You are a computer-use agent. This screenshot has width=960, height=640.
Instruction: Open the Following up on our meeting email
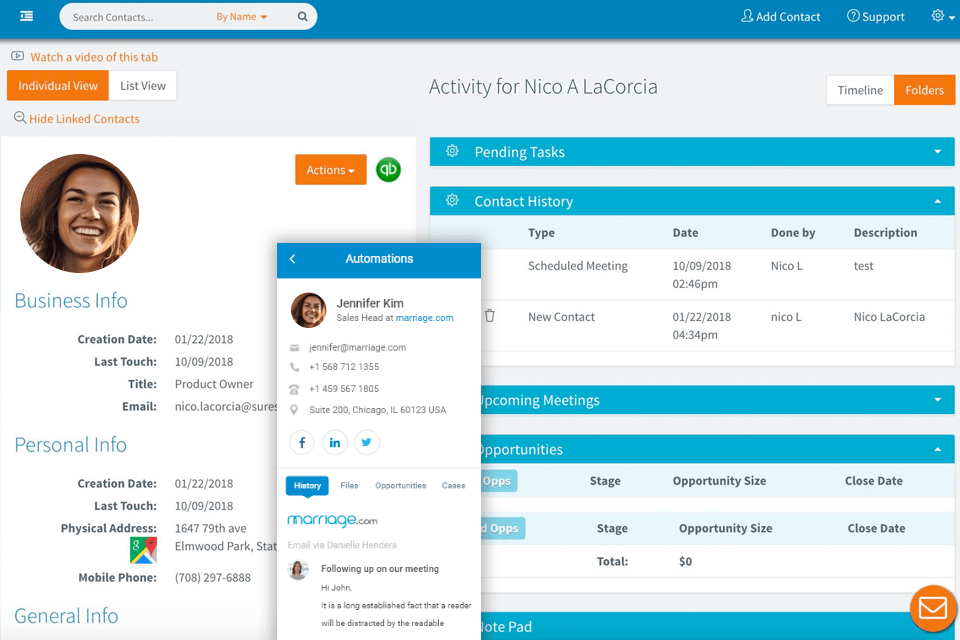(x=380, y=569)
